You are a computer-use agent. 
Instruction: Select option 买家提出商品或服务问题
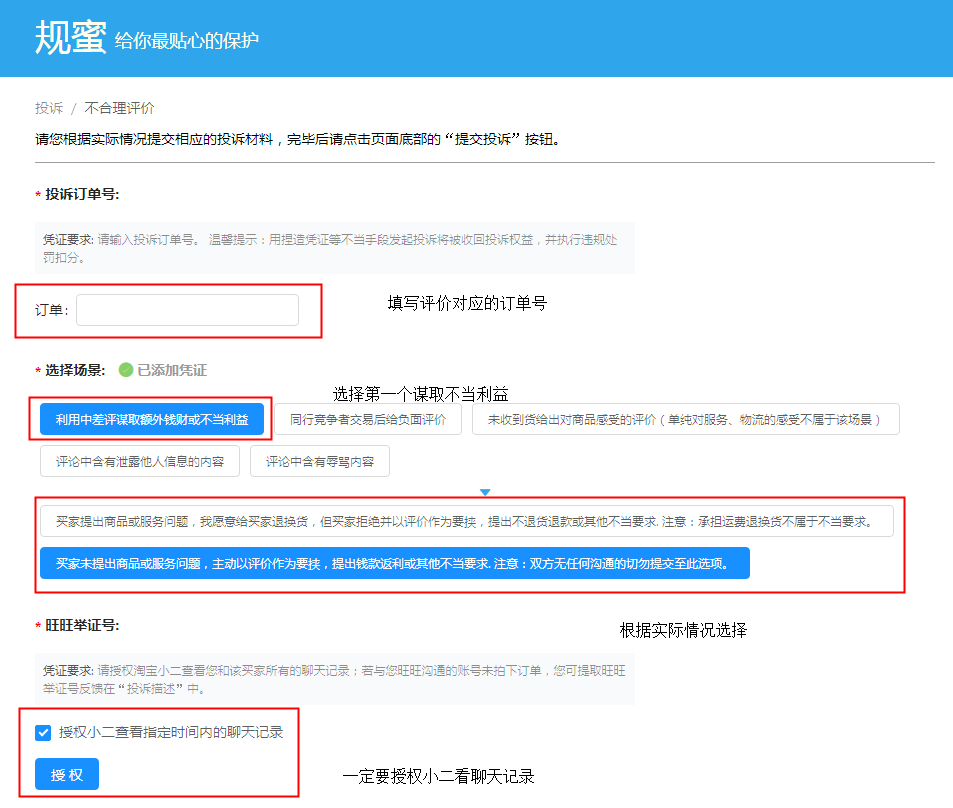tap(466, 521)
